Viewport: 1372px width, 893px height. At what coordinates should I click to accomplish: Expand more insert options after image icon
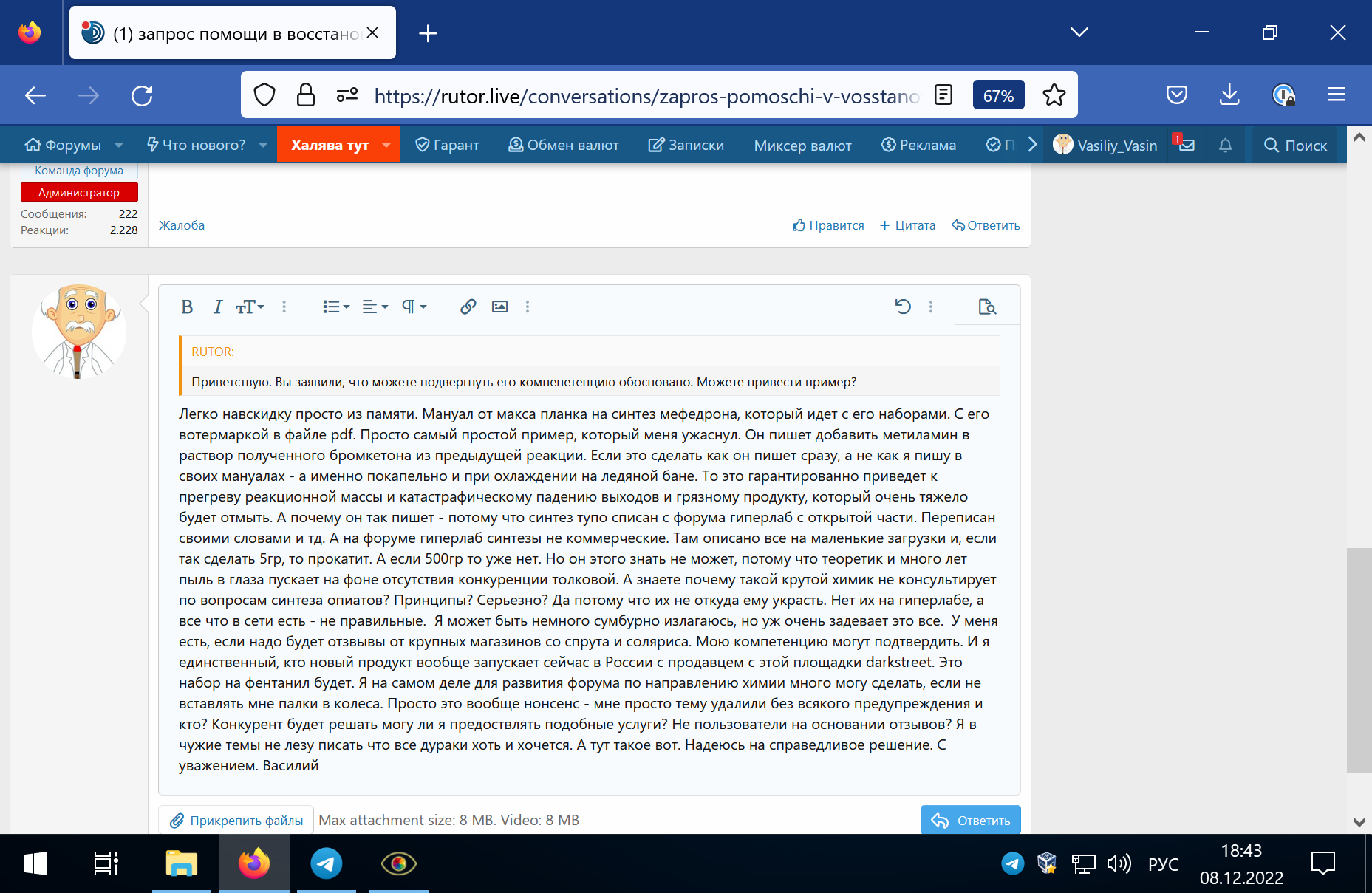pos(528,307)
